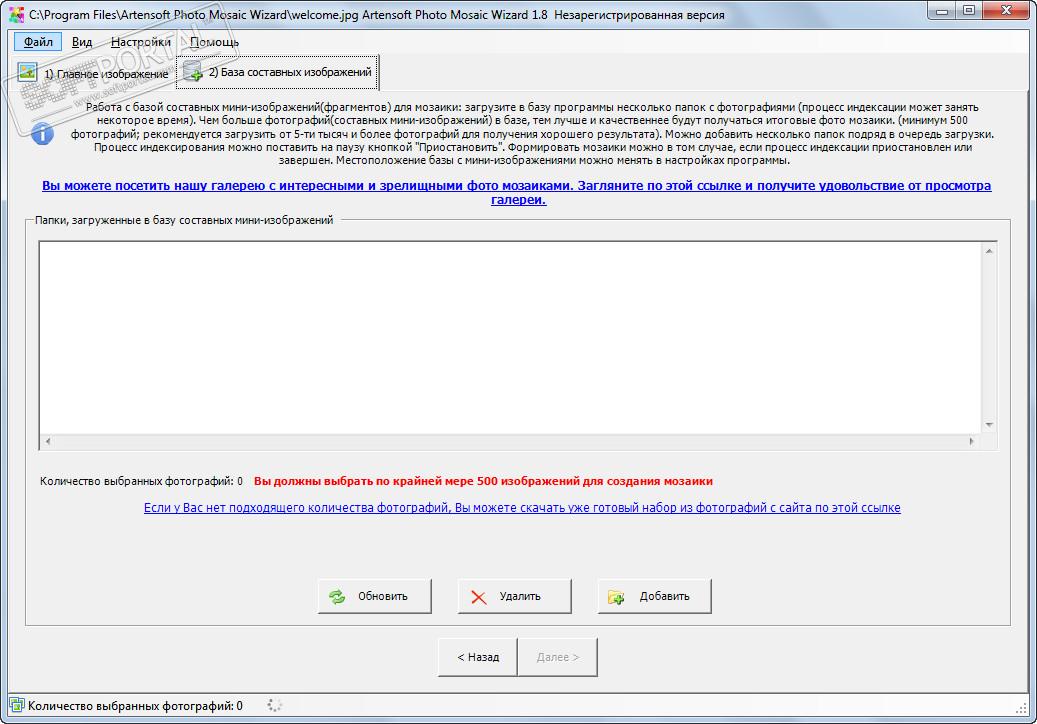1037x724 pixels.
Task: Click the 'Количество выбранных фотографий: 0' label above buttons
Action: pyautogui.click(x=141, y=481)
